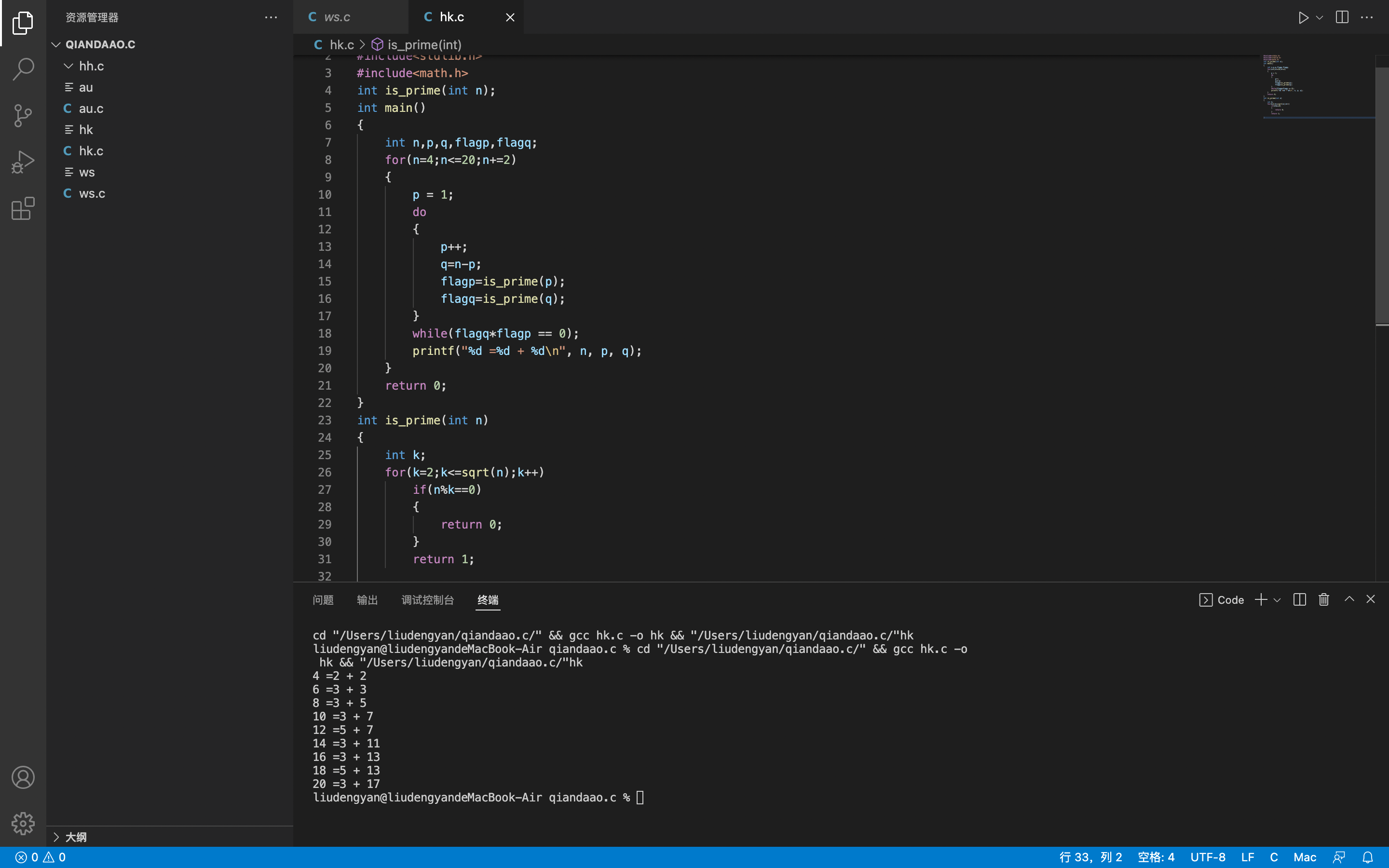Kill terminal with trash icon
The image size is (1389, 868).
1323,599
